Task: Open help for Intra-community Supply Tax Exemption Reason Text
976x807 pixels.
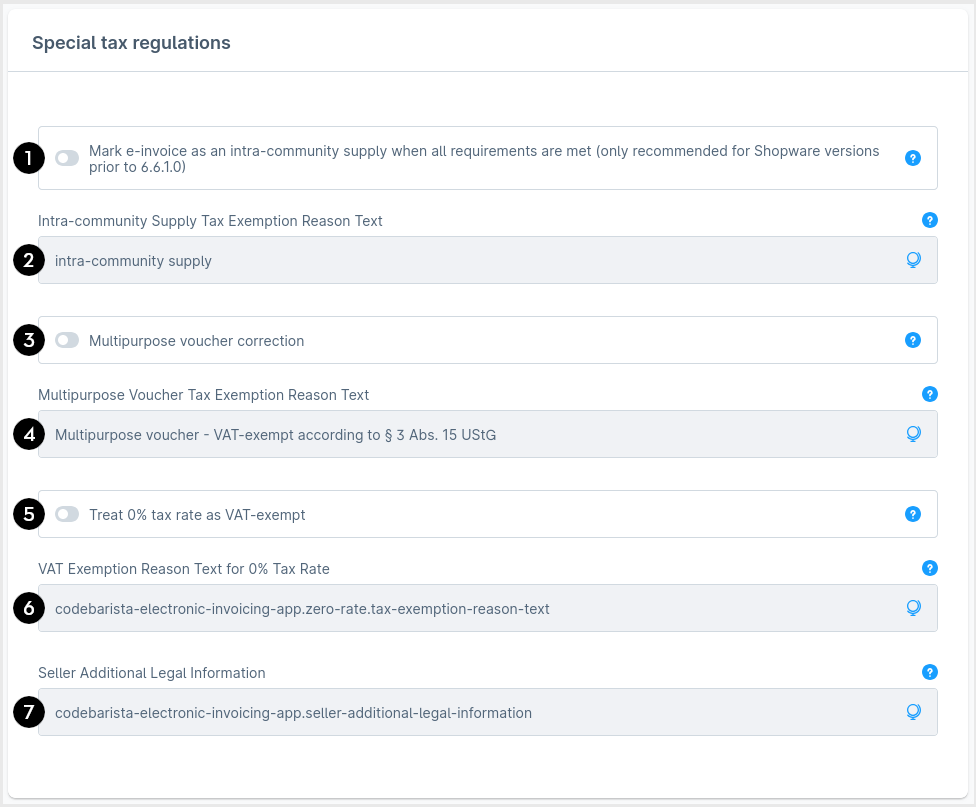Action: pos(929,221)
